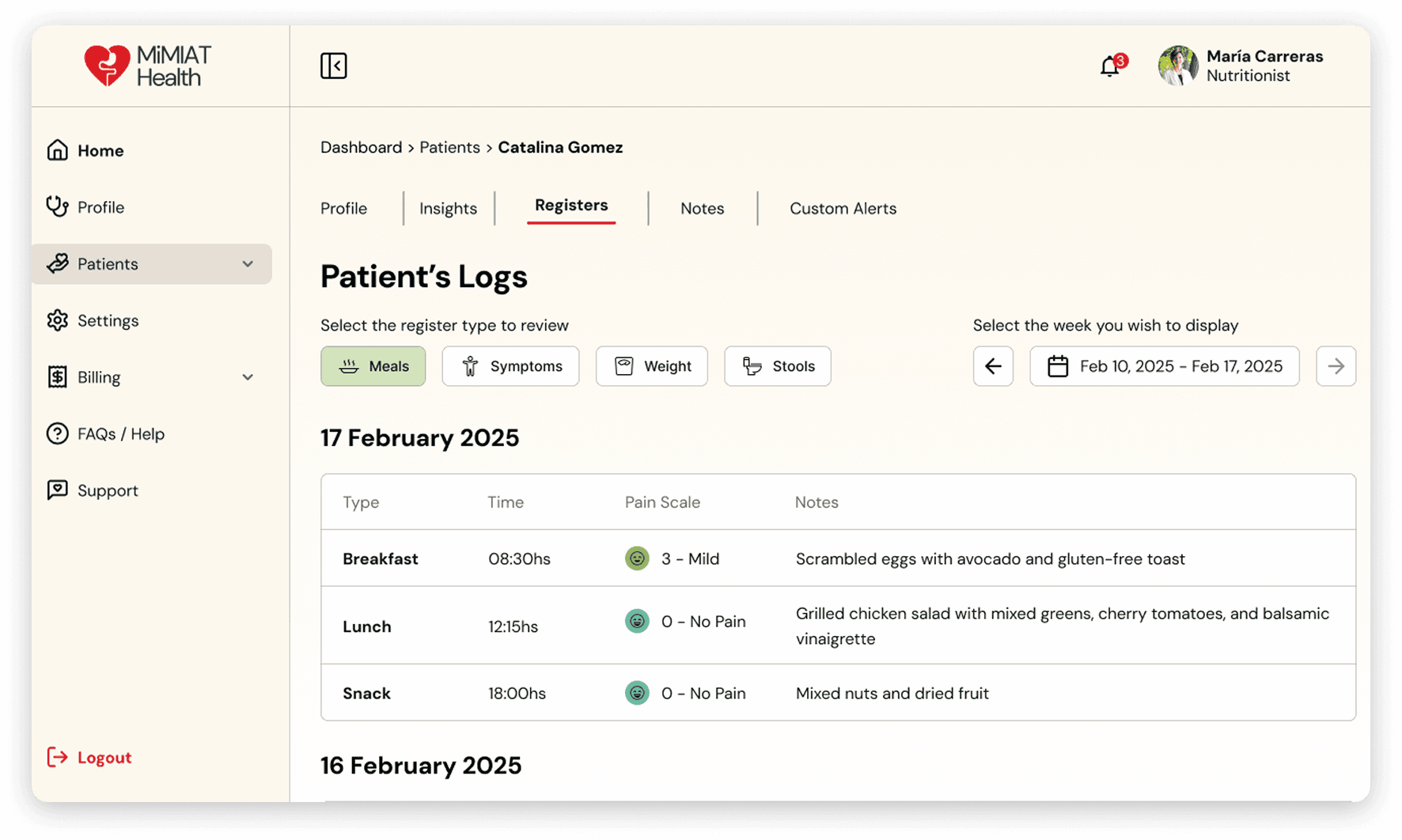Select the Weight register type
The image size is (1402, 840).
coord(651,366)
